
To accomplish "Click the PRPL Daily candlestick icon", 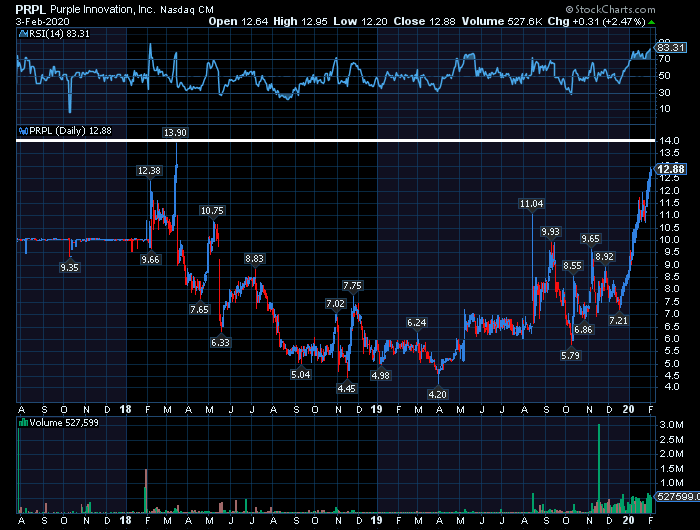I will [23, 131].
